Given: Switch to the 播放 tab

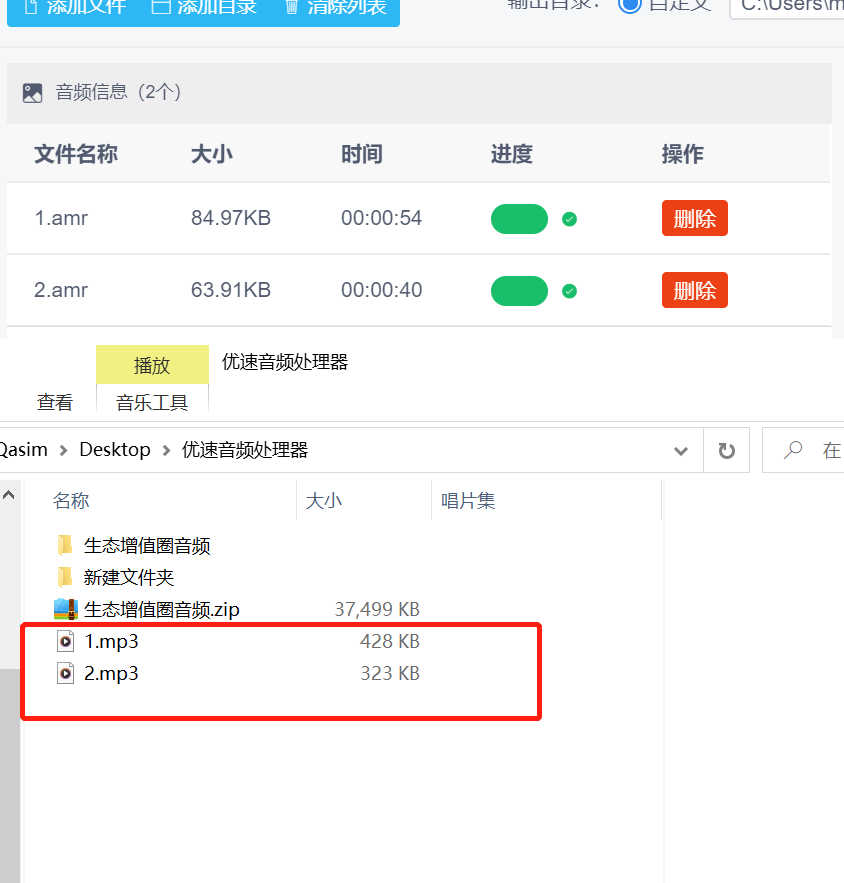Looking at the screenshot, I should pos(152,364).
